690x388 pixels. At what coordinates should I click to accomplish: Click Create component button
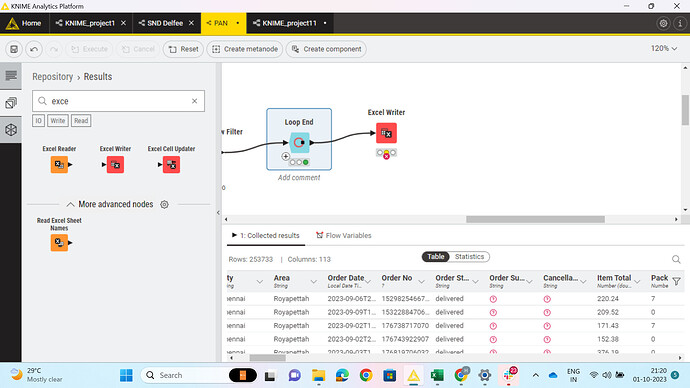[326, 49]
